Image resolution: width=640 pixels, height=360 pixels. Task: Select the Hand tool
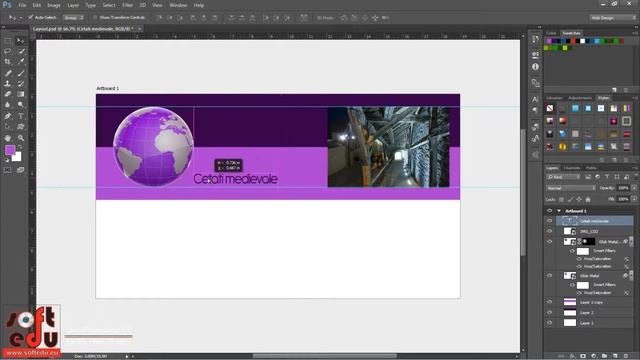click(8, 138)
